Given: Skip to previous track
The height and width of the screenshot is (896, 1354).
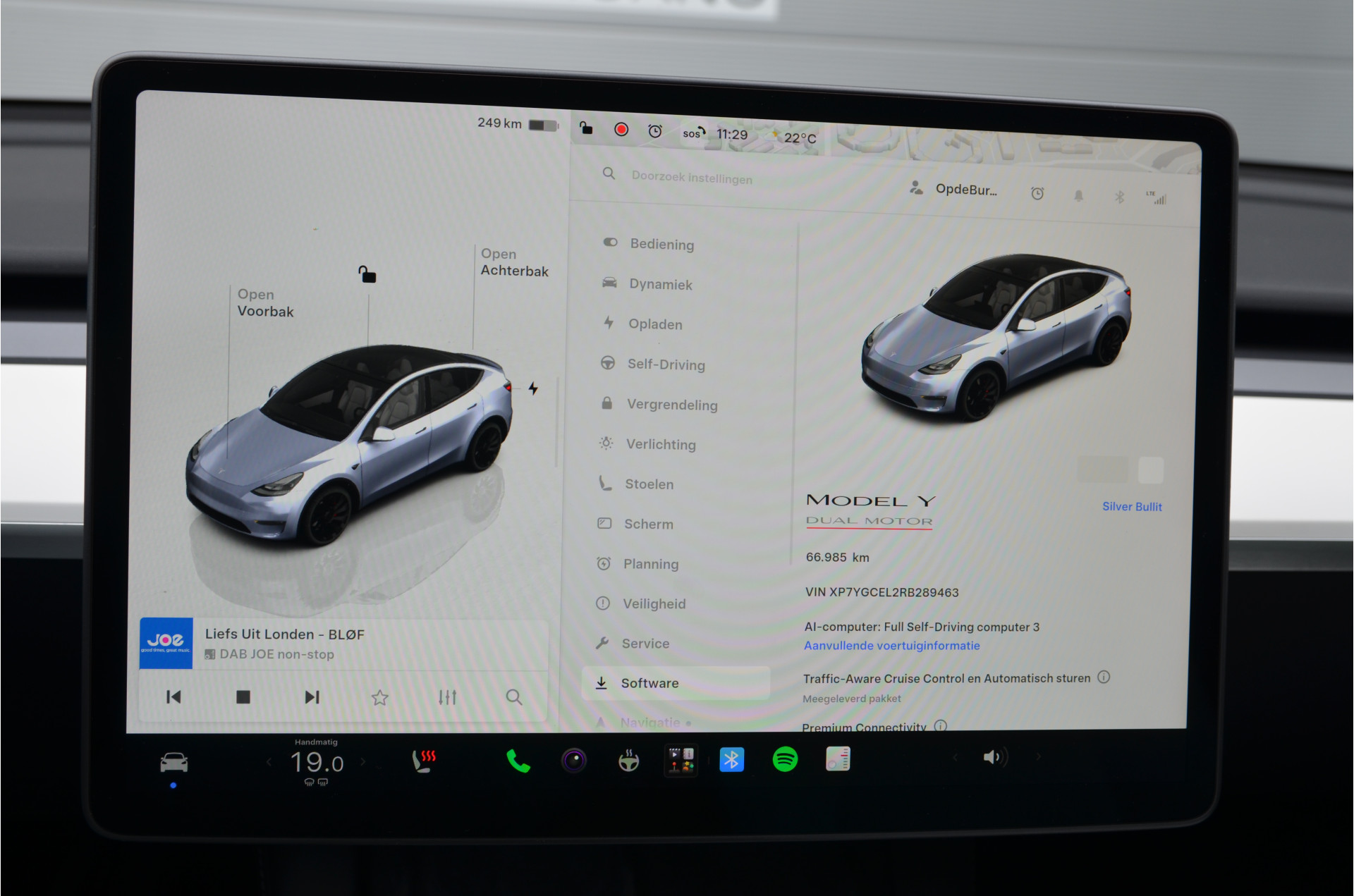Looking at the screenshot, I should click(x=173, y=696).
